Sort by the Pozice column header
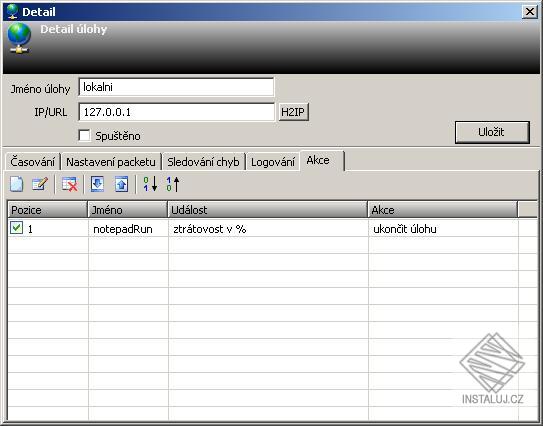 click(x=47, y=210)
